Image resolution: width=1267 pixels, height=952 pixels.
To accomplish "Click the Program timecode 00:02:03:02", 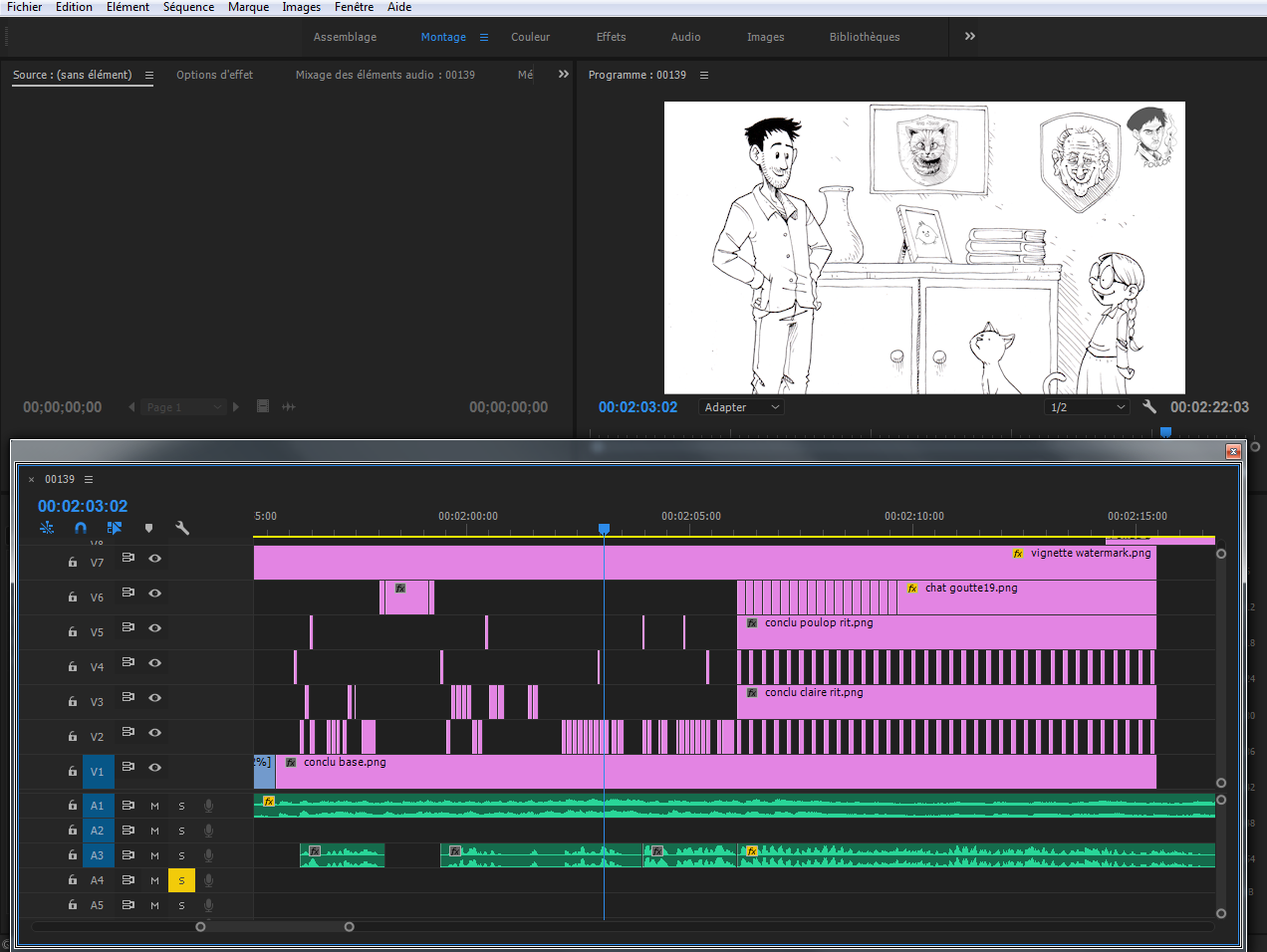I will (637, 407).
